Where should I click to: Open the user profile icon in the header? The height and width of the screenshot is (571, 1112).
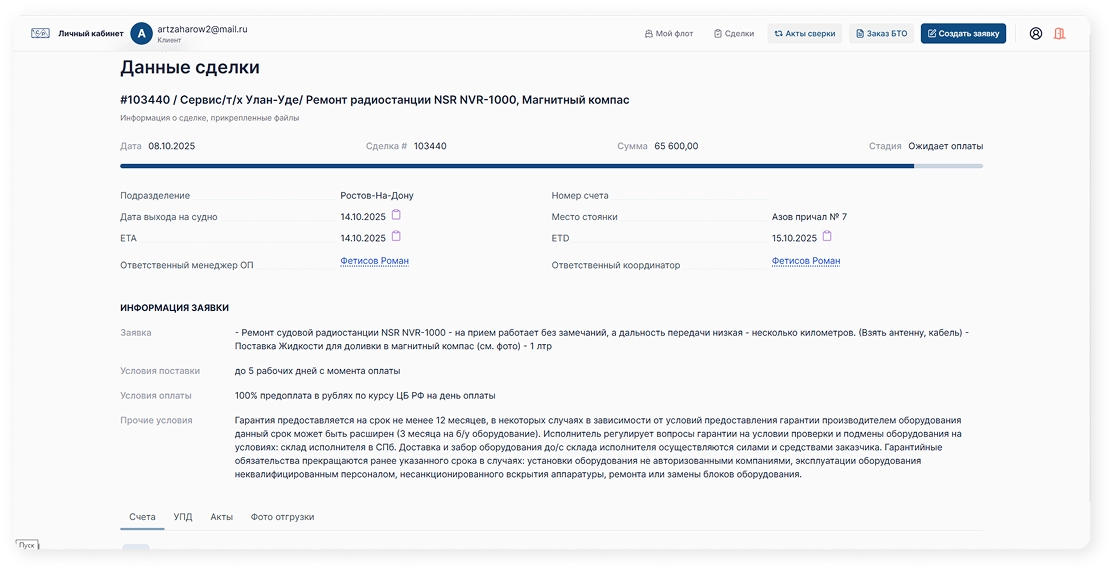point(1035,33)
